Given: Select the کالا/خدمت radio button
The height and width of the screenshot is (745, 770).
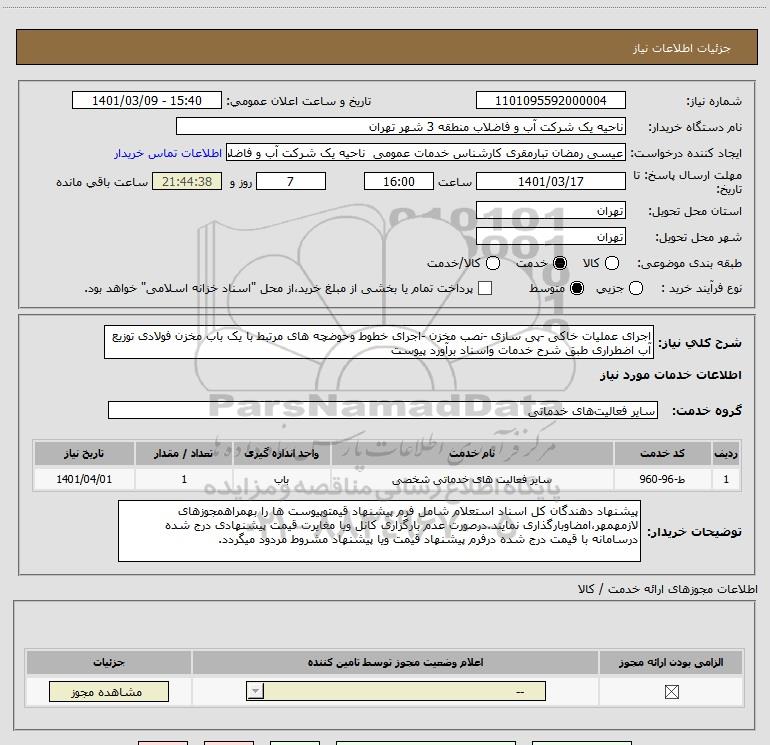Looking at the screenshot, I should [493, 263].
